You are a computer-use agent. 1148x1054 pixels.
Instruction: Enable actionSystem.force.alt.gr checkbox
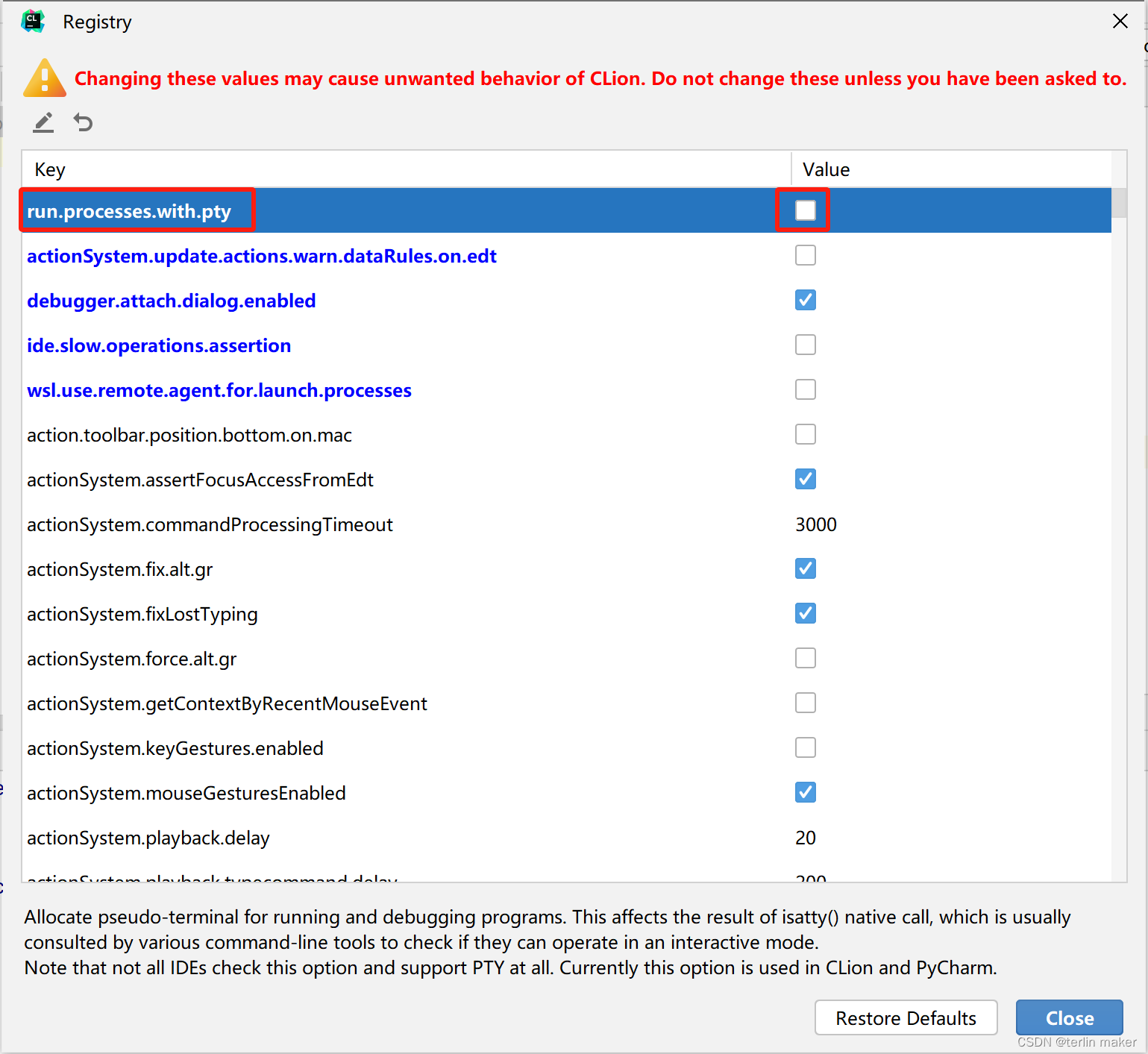tap(806, 658)
